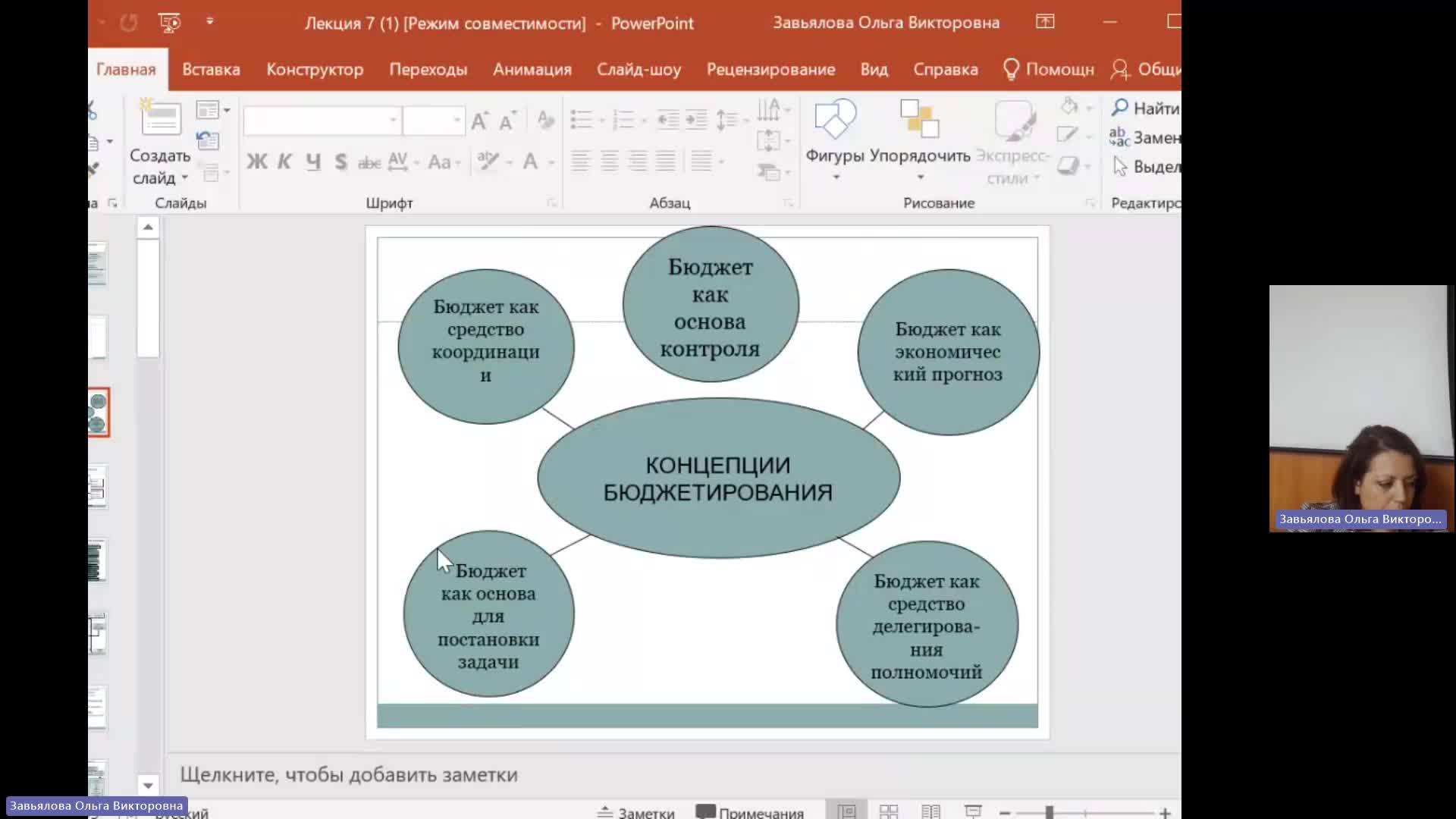Image resolution: width=1456 pixels, height=819 pixels.
Task: Switch to the Конструктор tab
Action: click(x=315, y=69)
